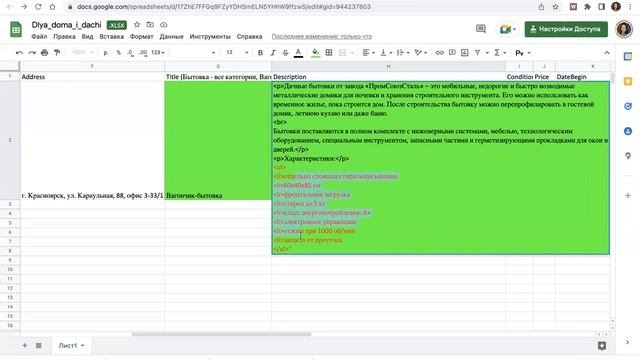
Task: Start a Google Meet call
Action: tap(507, 29)
